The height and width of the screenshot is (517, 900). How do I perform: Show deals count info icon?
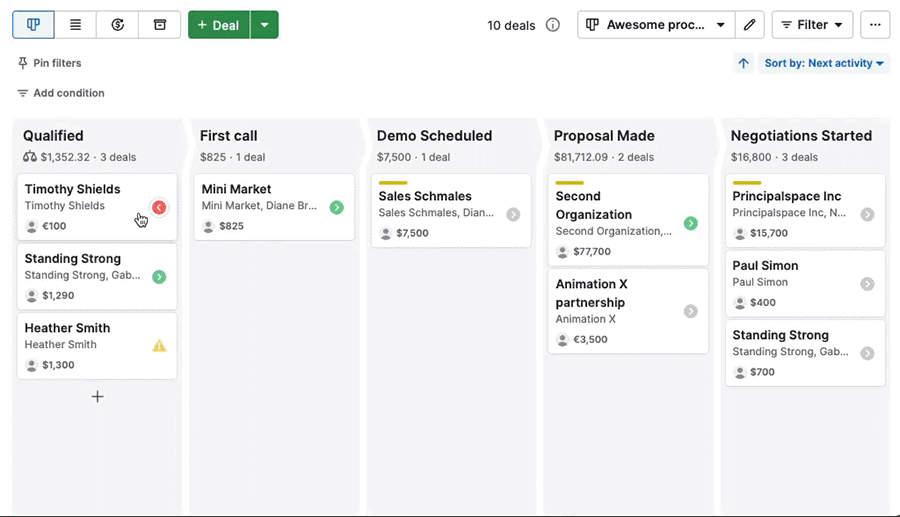pyautogui.click(x=553, y=25)
